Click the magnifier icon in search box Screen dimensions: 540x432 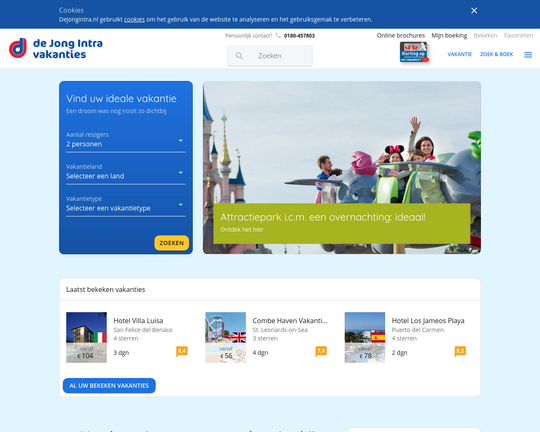pos(239,56)
